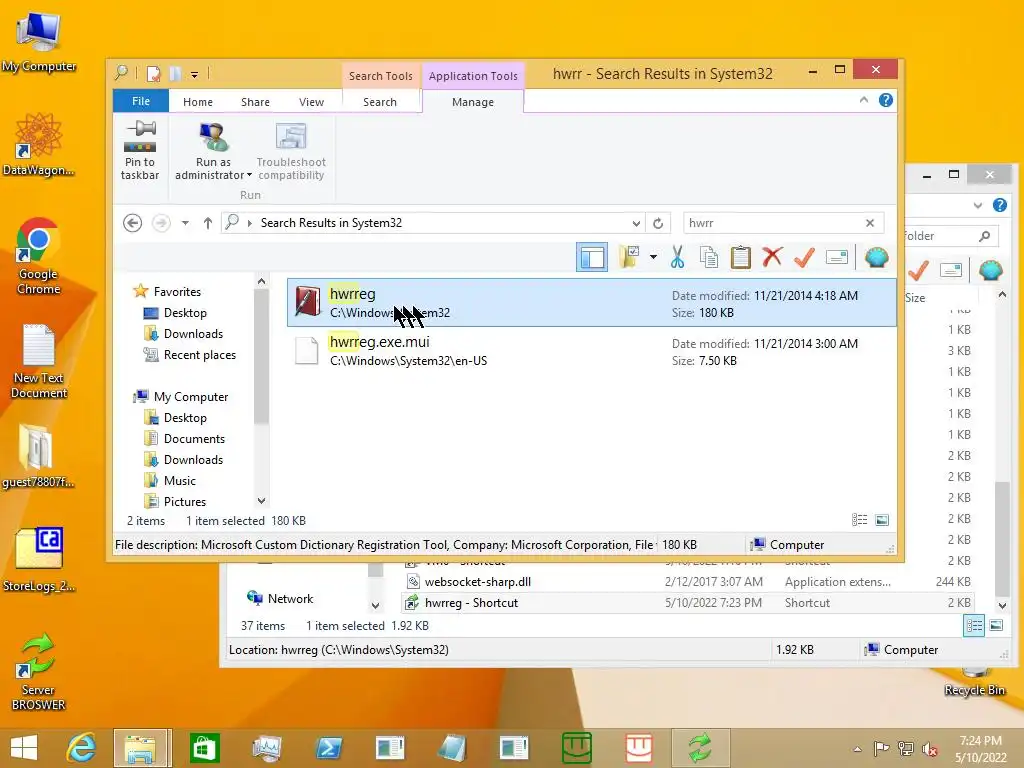Delete with red X toolbar icon
The image size is (1024, 768).
[773, 257]
